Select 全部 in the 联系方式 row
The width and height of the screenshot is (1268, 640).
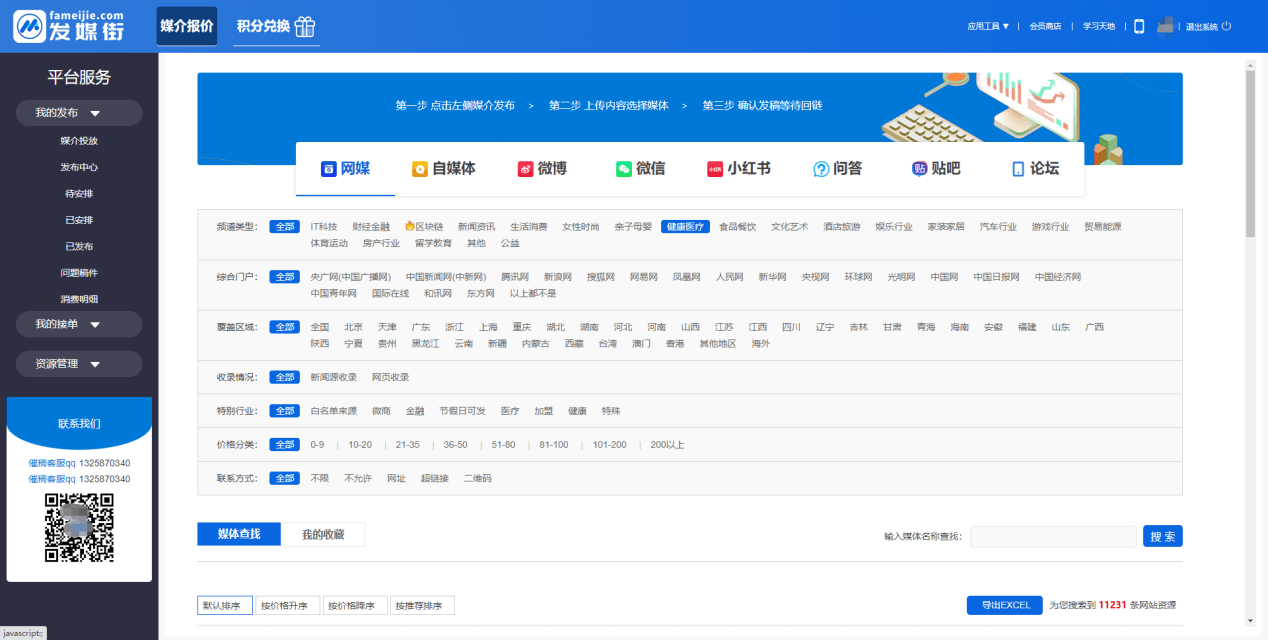284,478
